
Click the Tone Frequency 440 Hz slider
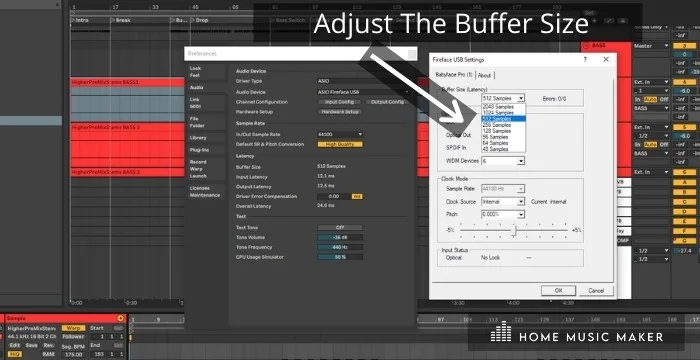coord(340,247)
